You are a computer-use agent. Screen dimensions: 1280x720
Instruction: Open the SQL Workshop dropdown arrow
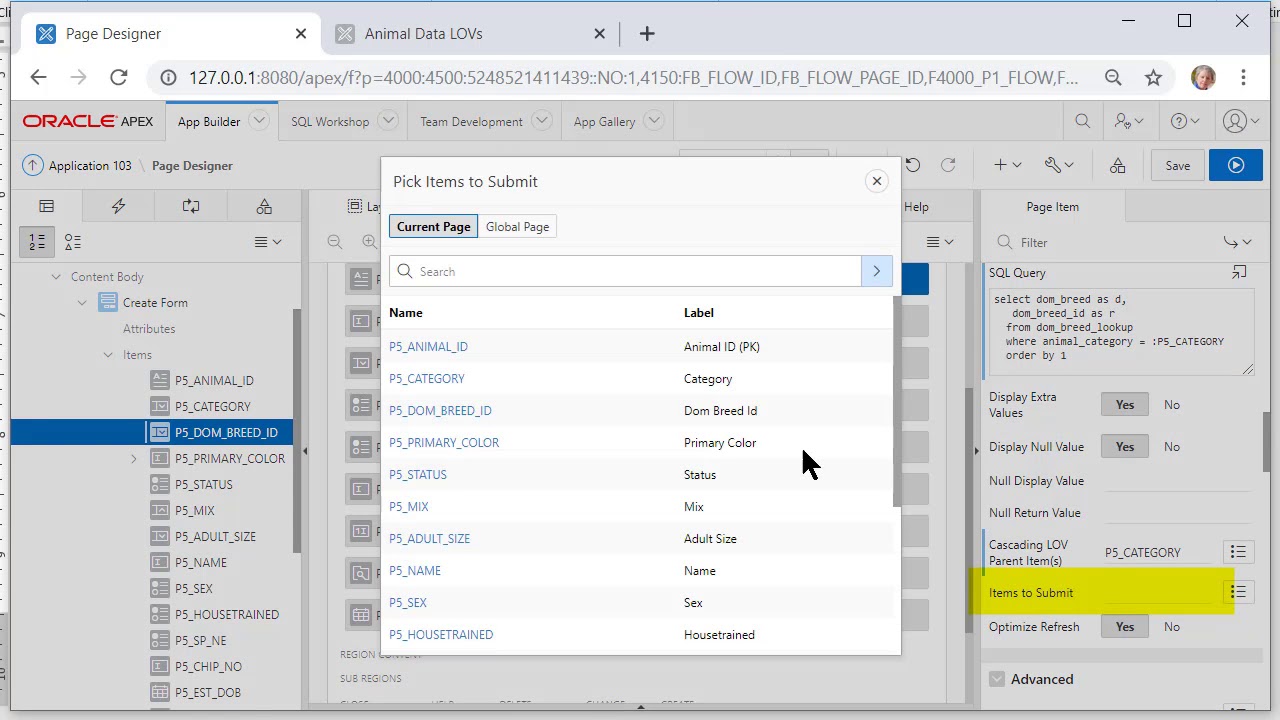389,121
